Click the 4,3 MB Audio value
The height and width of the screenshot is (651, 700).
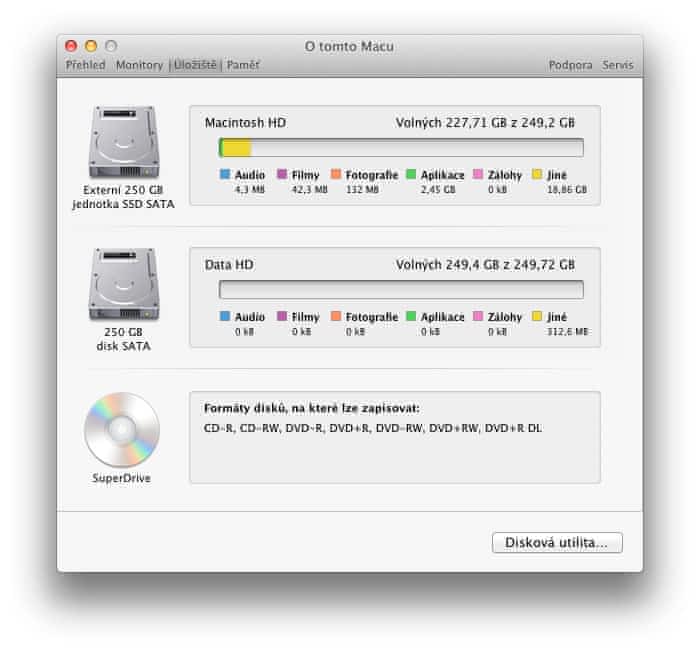250,189
